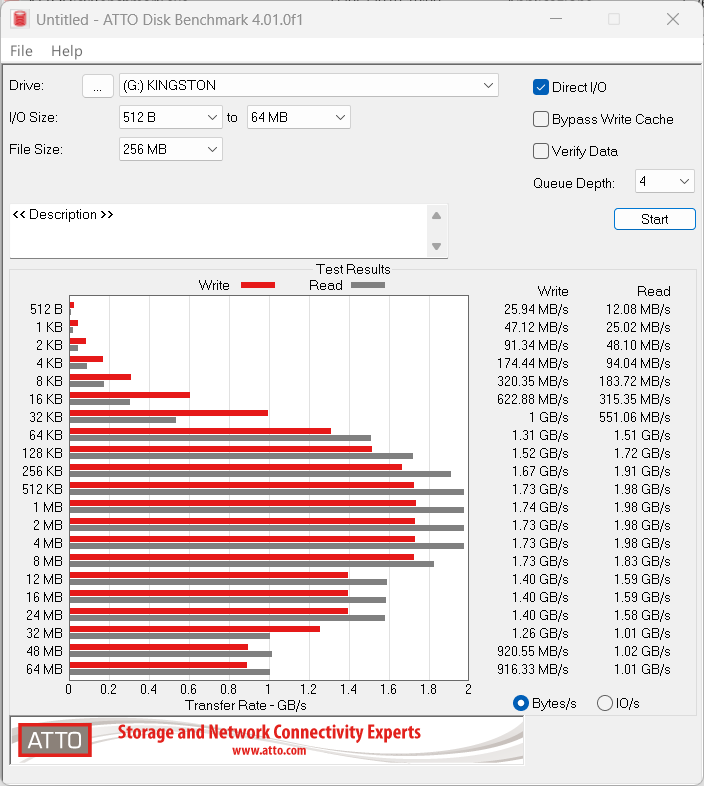Click the 1.83 GB/s read result
The image size is (704, 786).
(642, 562)
